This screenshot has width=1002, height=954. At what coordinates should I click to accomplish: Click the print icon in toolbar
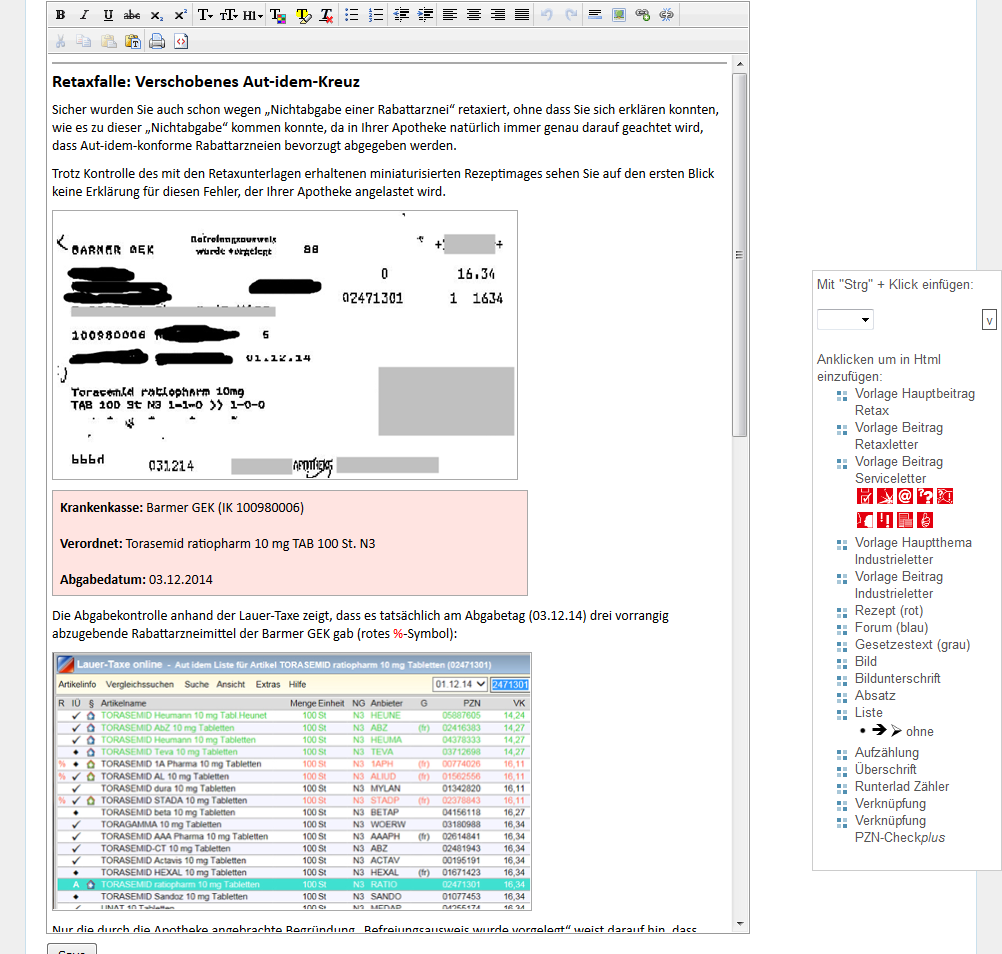click(x=157, y=41)
